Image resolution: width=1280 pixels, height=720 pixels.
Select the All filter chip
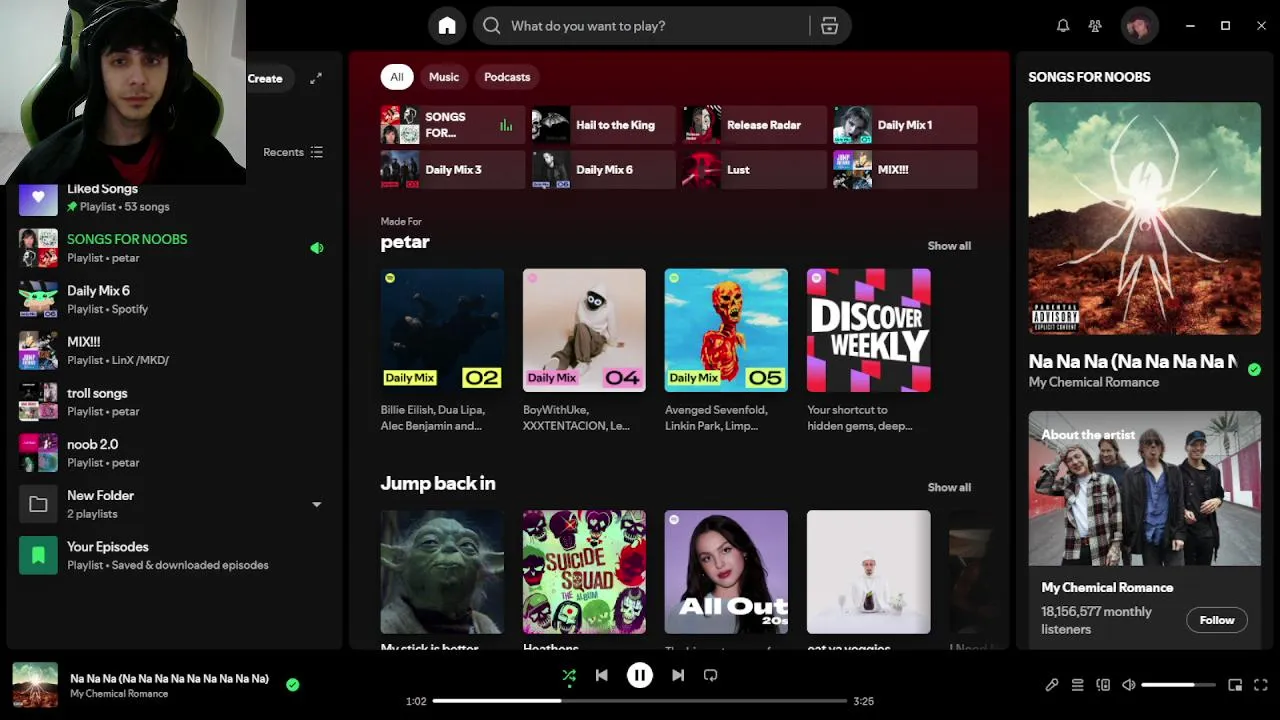point(397,77)
